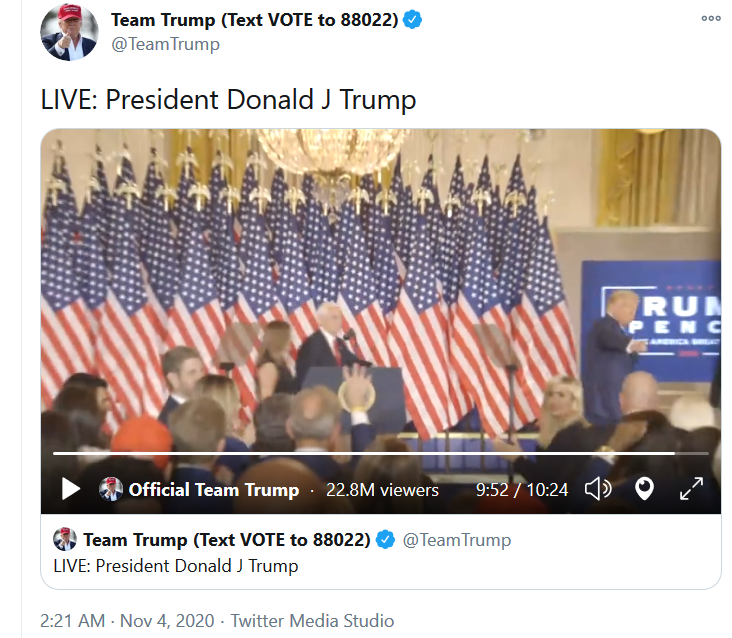Play the video with the play button
Viewport: 732px width, 638px height.
(70, 489)
